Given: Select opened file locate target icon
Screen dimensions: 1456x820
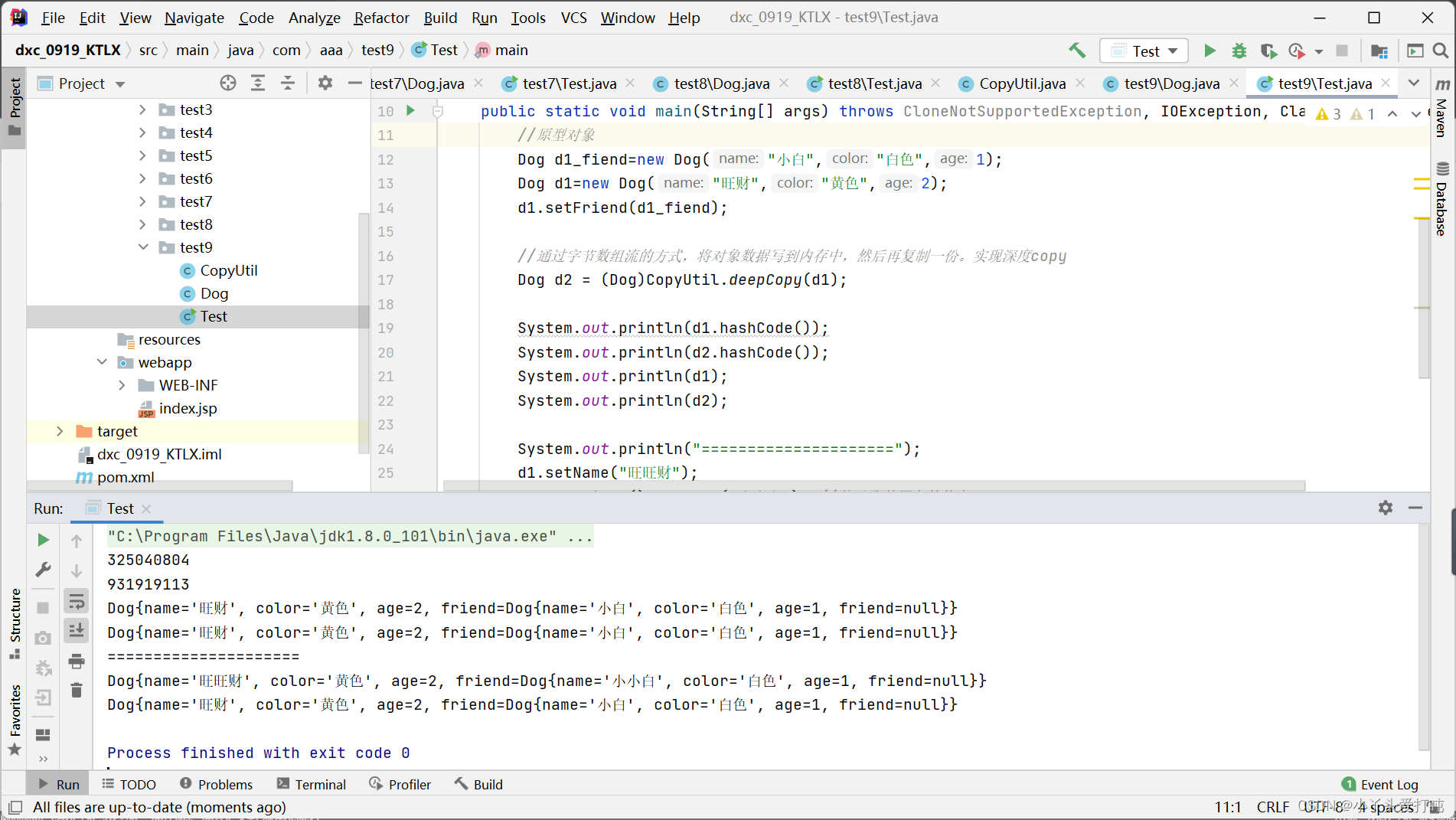Looking at the screenshot, I should tap(227, 83).
